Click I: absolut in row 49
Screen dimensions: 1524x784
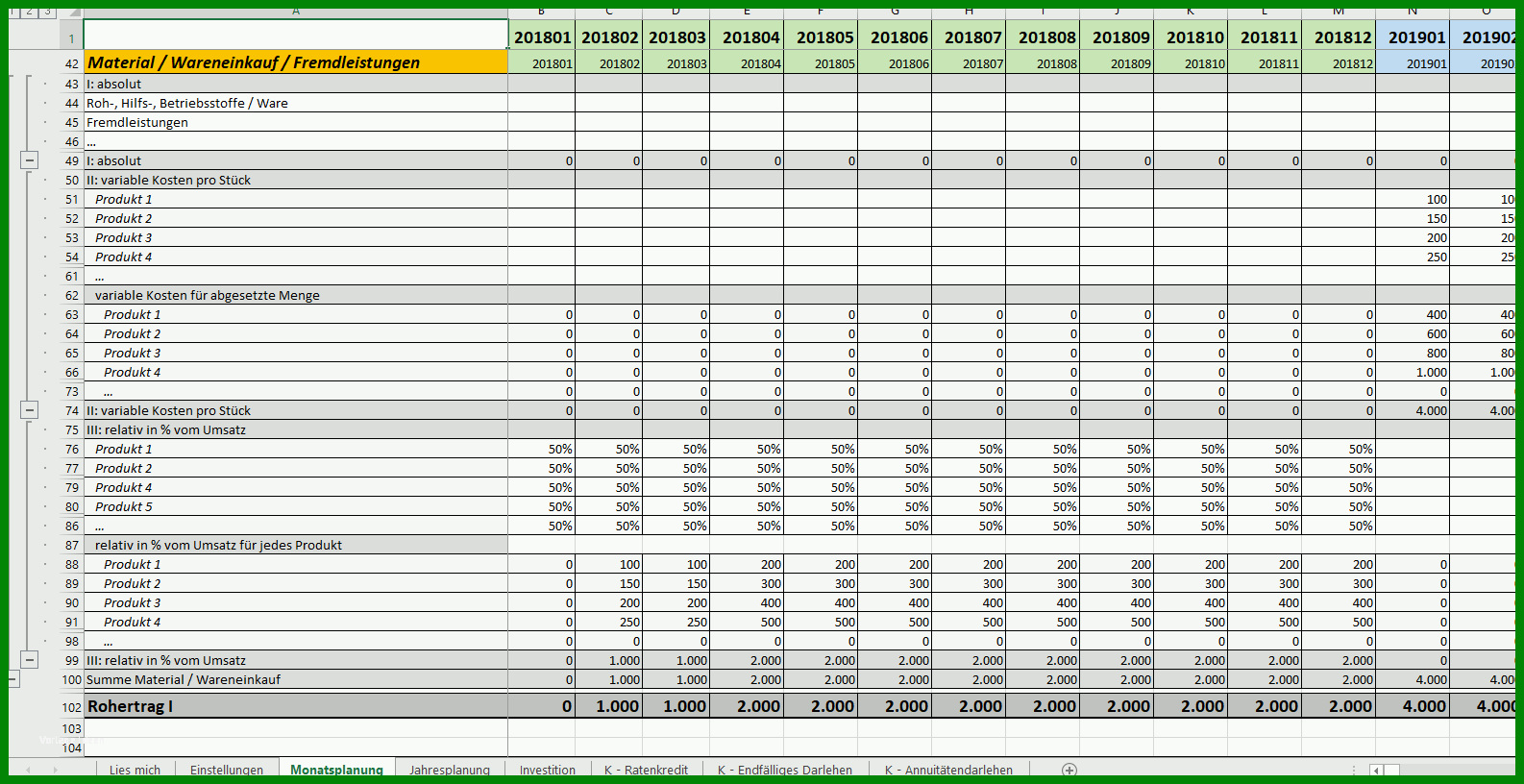(296, 160)
